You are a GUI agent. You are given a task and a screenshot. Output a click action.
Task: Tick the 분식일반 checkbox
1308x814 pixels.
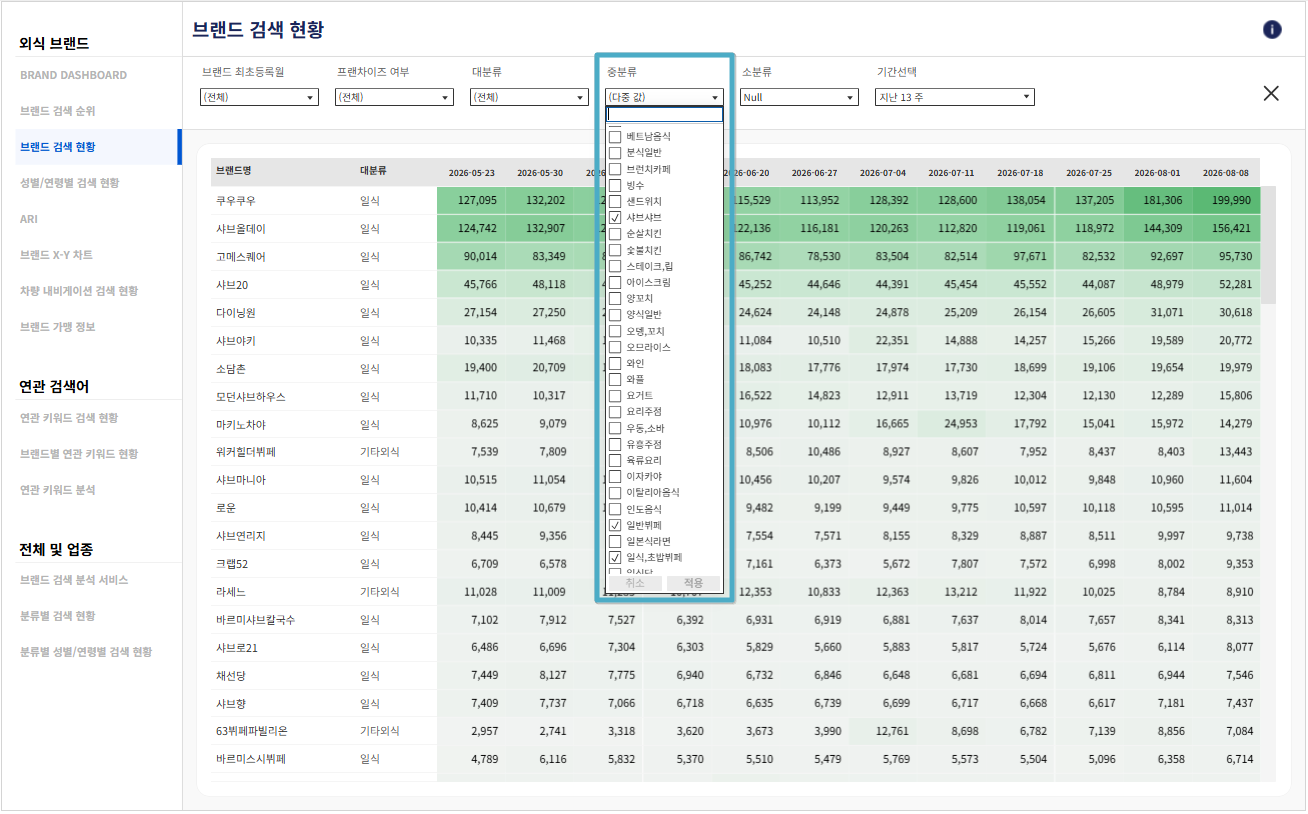[615, 152]
